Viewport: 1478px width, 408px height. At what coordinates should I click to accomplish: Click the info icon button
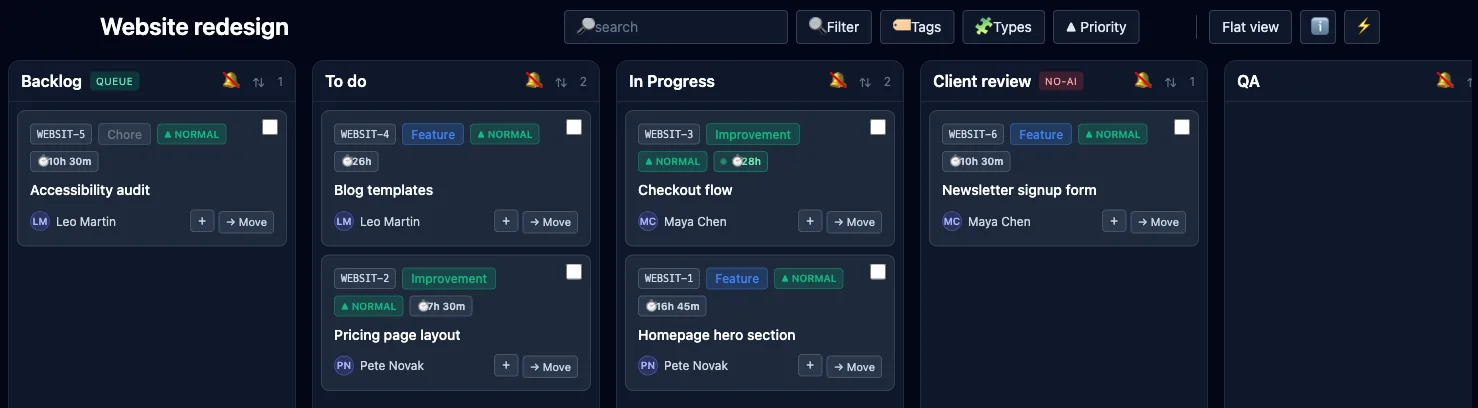(1318, 27)
